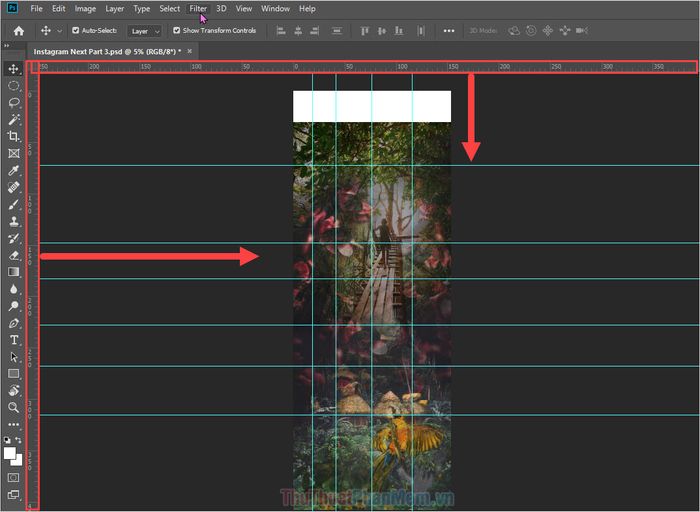Select the Eyedropper tool

pyautogui.click(x=13, y=171)
